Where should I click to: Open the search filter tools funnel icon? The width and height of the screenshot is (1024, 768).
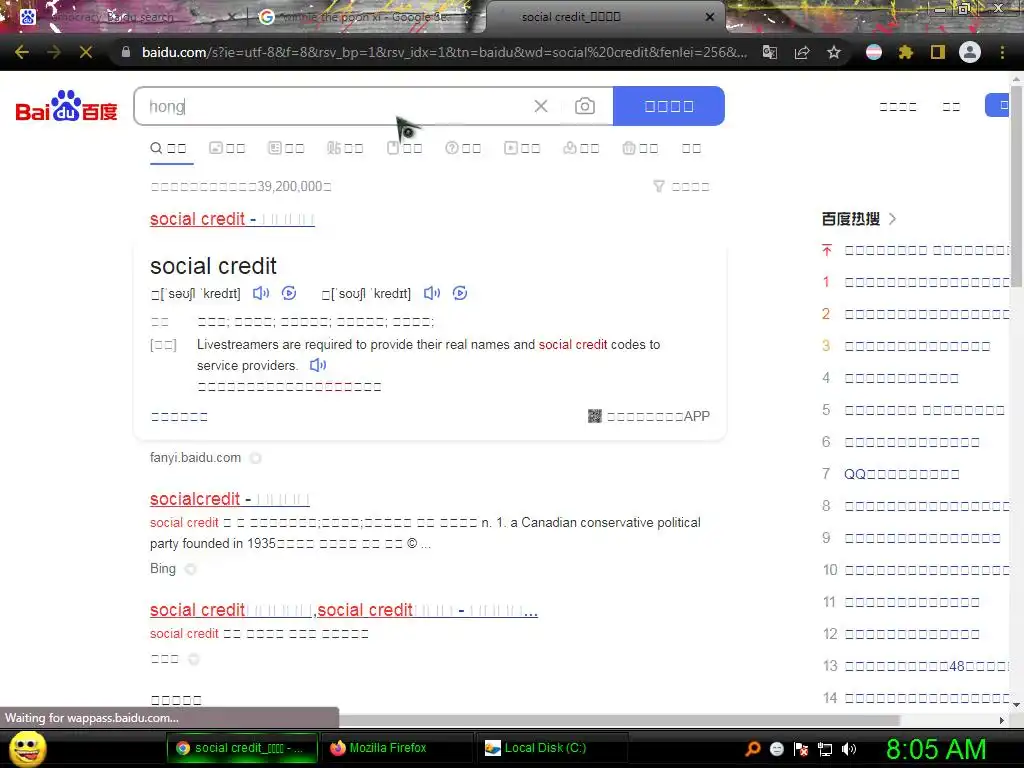[x=659, y=187]
